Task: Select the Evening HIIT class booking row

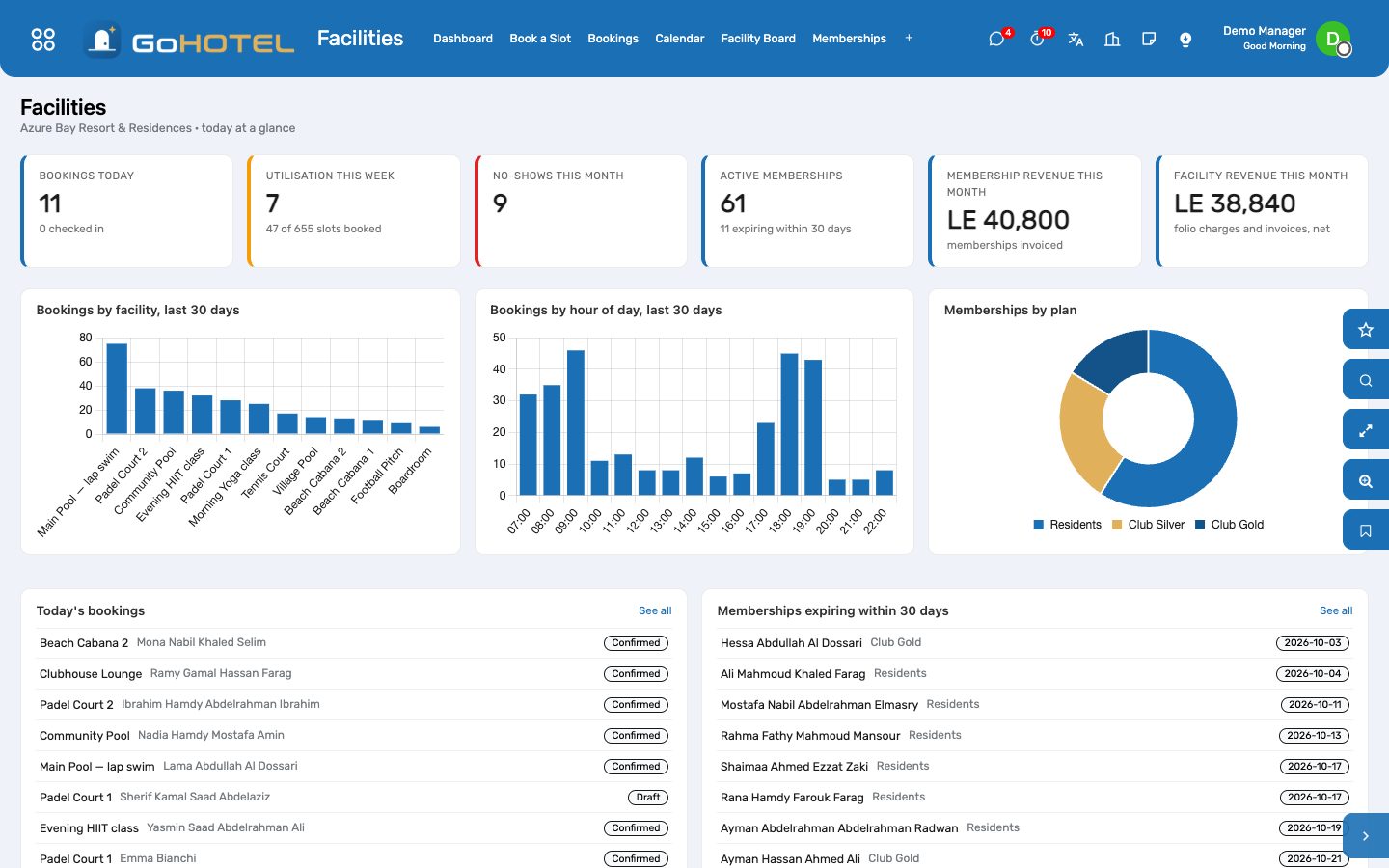Action: click(x=353, y=828)
